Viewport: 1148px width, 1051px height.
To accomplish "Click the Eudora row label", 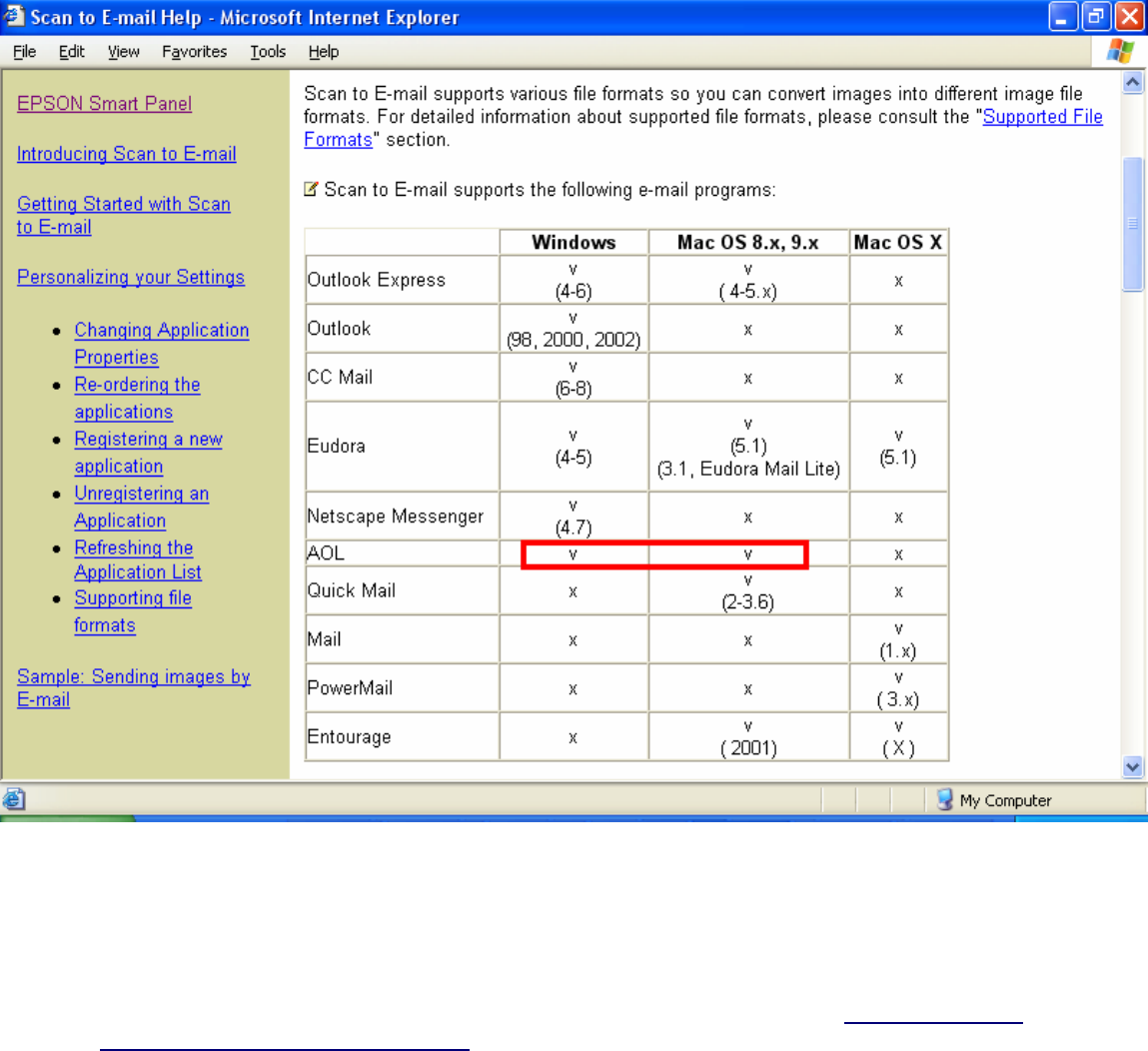I will pos(336,446).
